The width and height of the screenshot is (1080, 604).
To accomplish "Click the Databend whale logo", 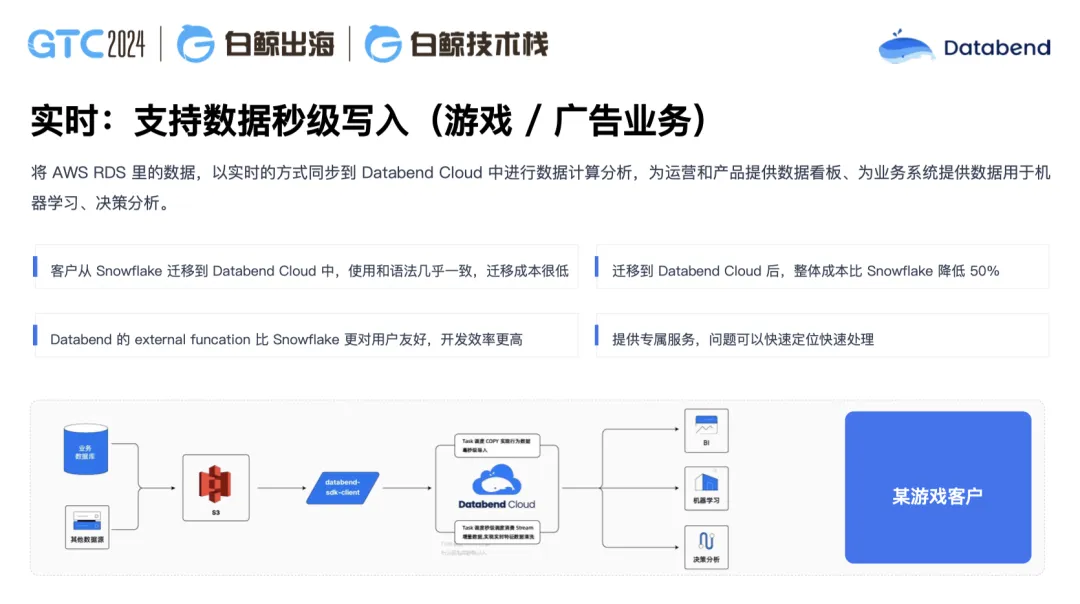I will (x=906, y=47).
